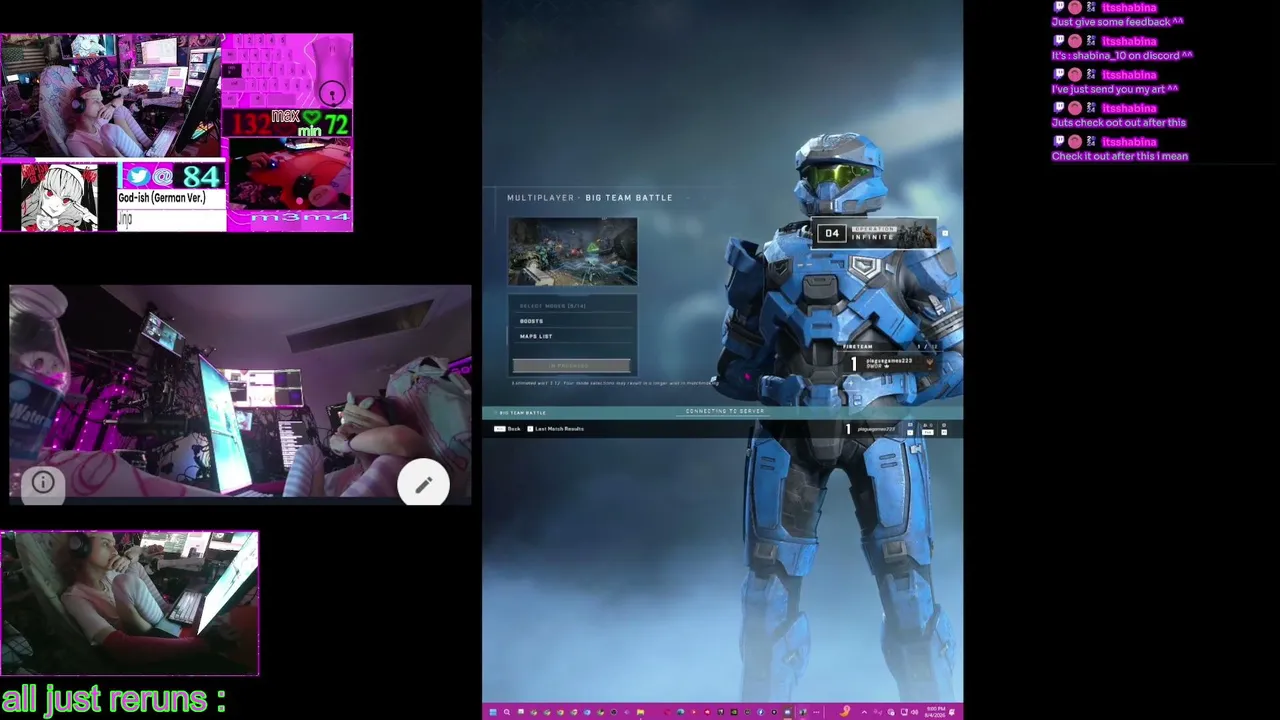Viewport: 1280px width, 720px height.
Task: Go Back in the Halo menu
Action: point(508,429)
